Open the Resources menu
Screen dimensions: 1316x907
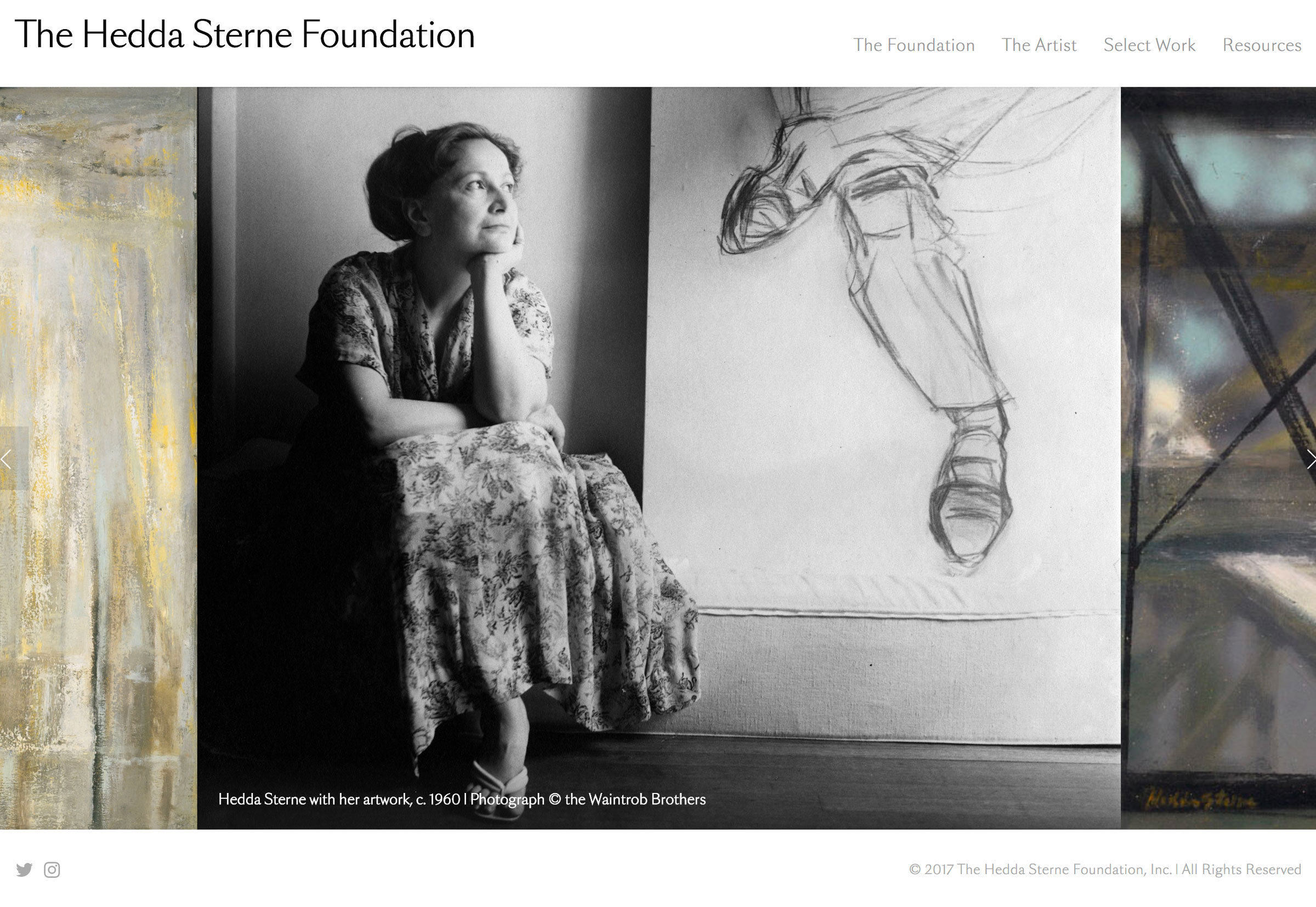1262,45
